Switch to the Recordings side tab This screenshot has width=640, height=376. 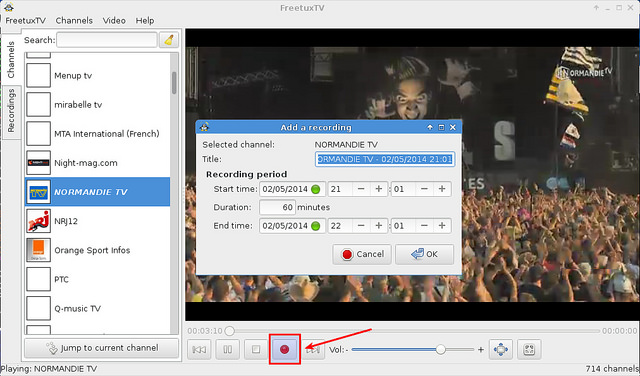click(x=11, y=110)
